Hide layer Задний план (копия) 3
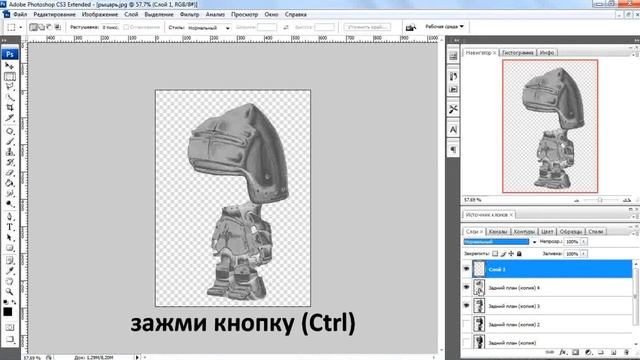 pos(466,305)
